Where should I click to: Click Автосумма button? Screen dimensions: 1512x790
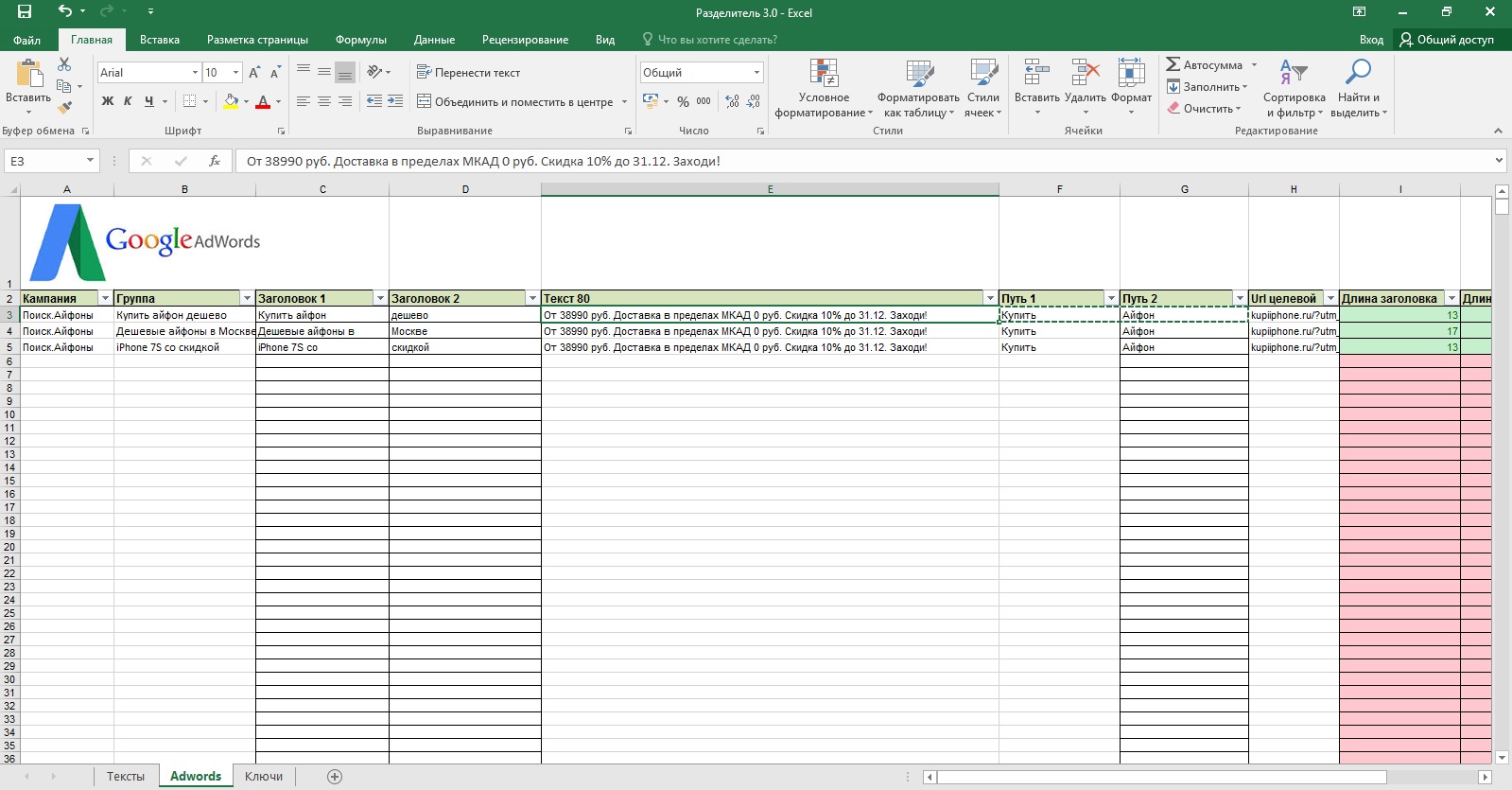(1204, 65)
